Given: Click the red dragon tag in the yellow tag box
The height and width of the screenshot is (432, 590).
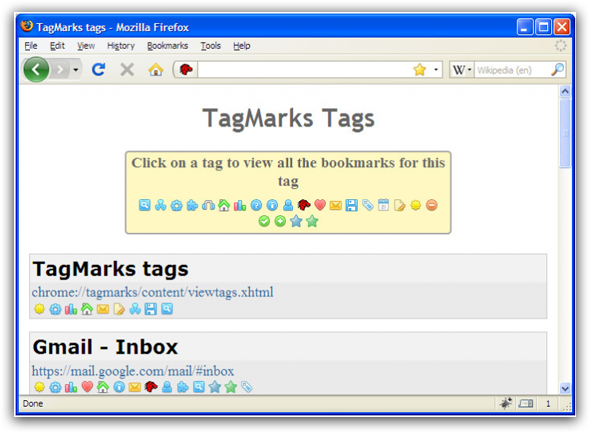Looking at the screenshot, I should point(304,205).
